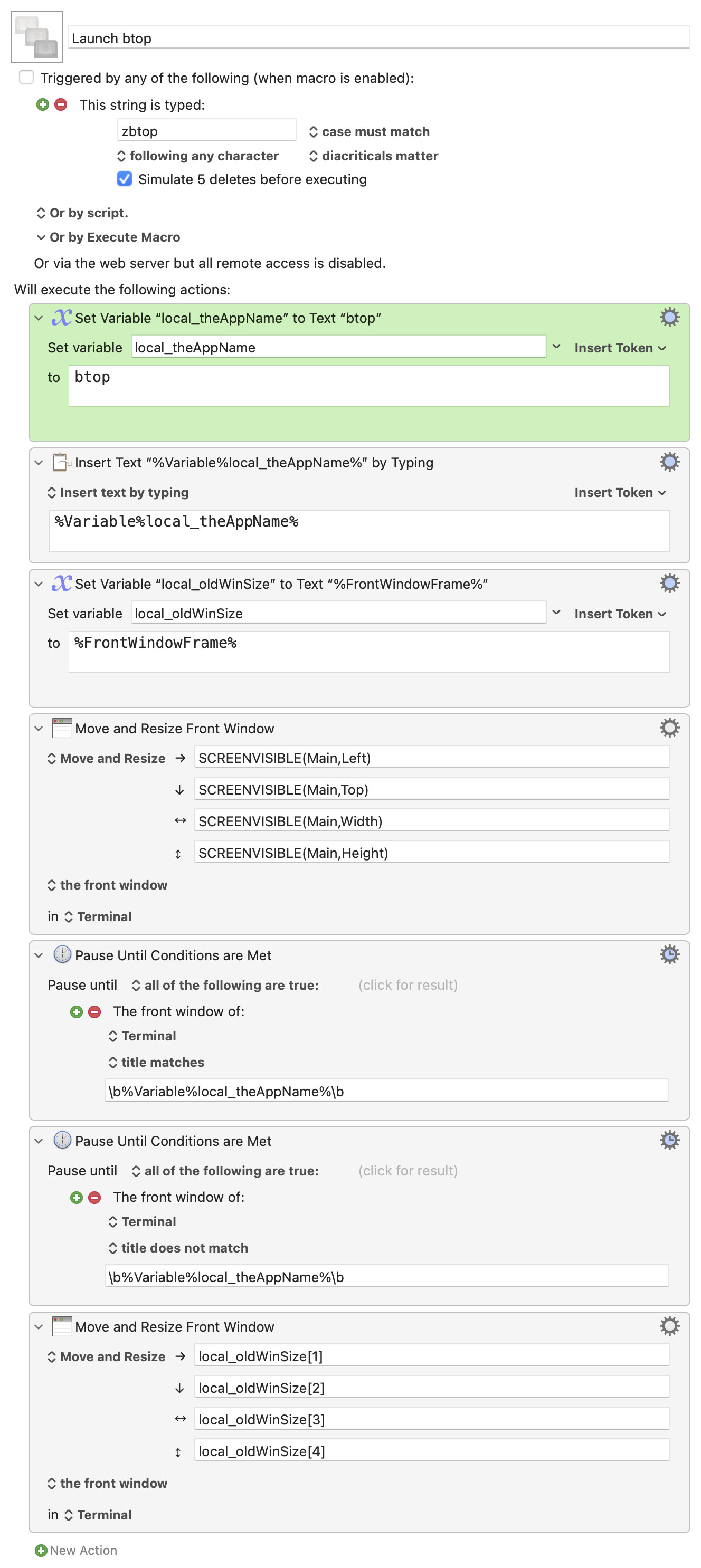
Task: Open Insert Token menu in Insert Text action
Action: pyautogui.click(x=620, y=492)
